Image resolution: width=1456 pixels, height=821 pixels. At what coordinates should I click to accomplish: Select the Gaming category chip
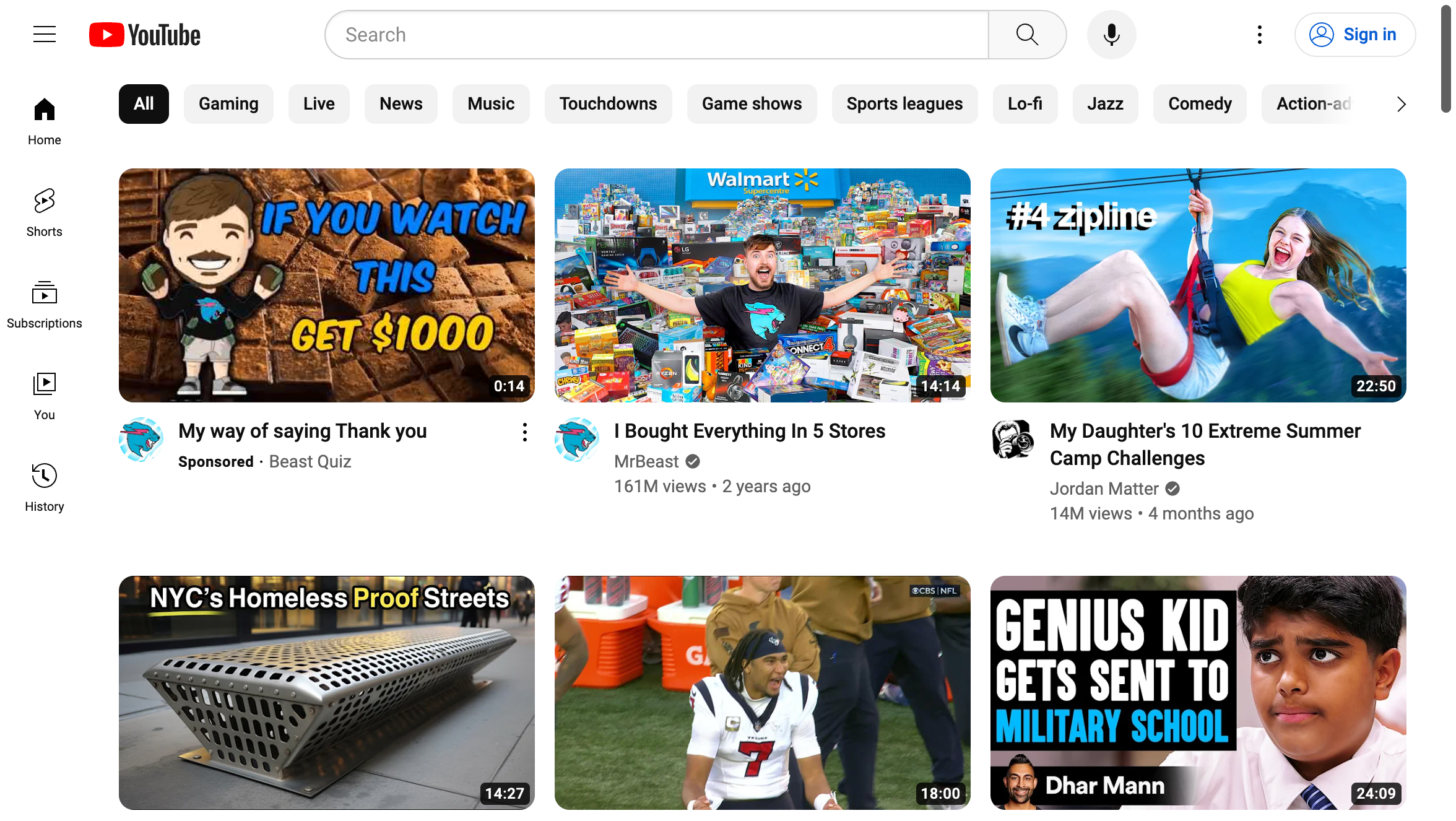click(x=228, y=104)
